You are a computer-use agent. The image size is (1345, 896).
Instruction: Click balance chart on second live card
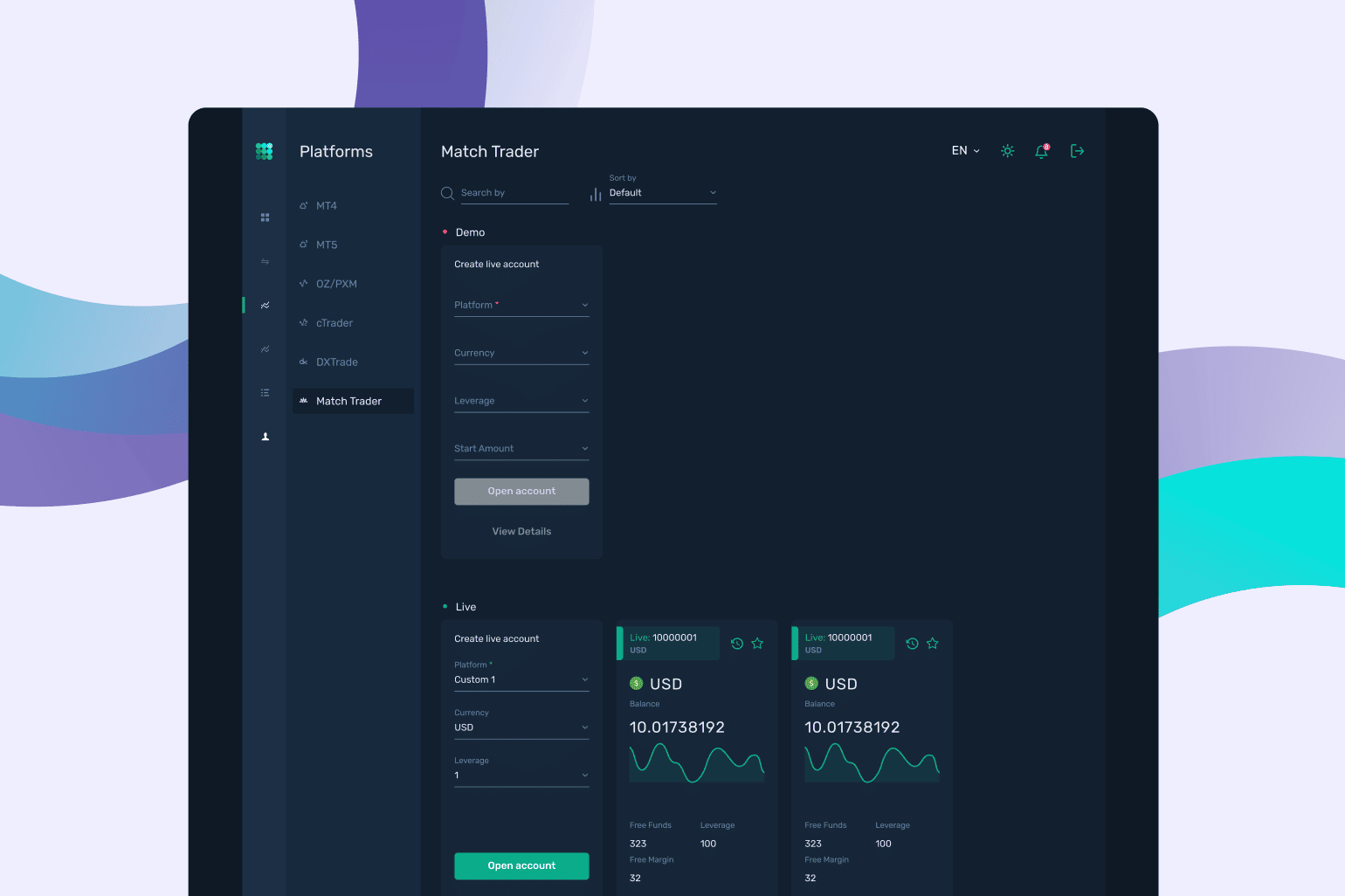pos(872,762)
